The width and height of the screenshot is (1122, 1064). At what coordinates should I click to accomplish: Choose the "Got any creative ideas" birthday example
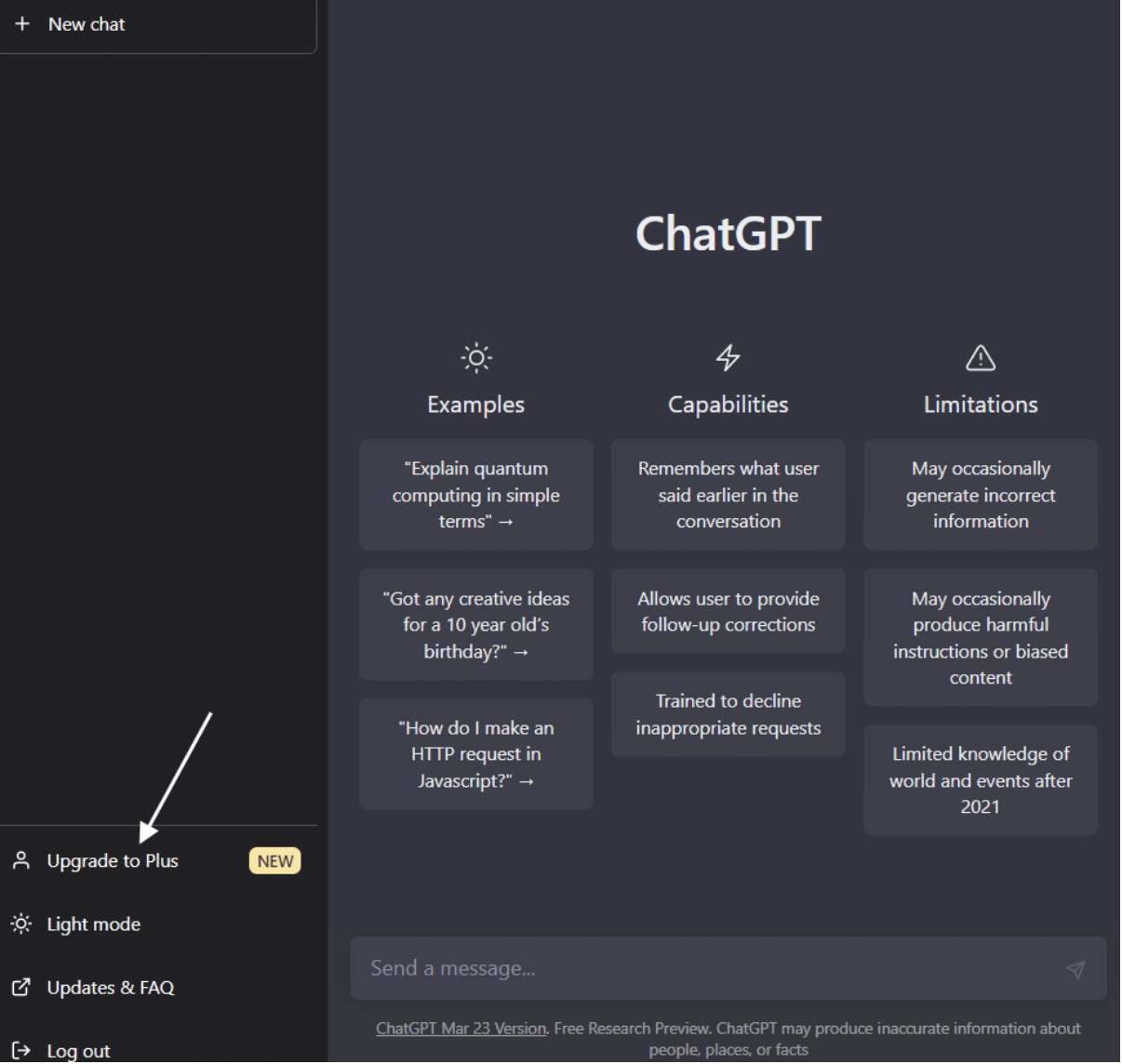tap(476, 625)
